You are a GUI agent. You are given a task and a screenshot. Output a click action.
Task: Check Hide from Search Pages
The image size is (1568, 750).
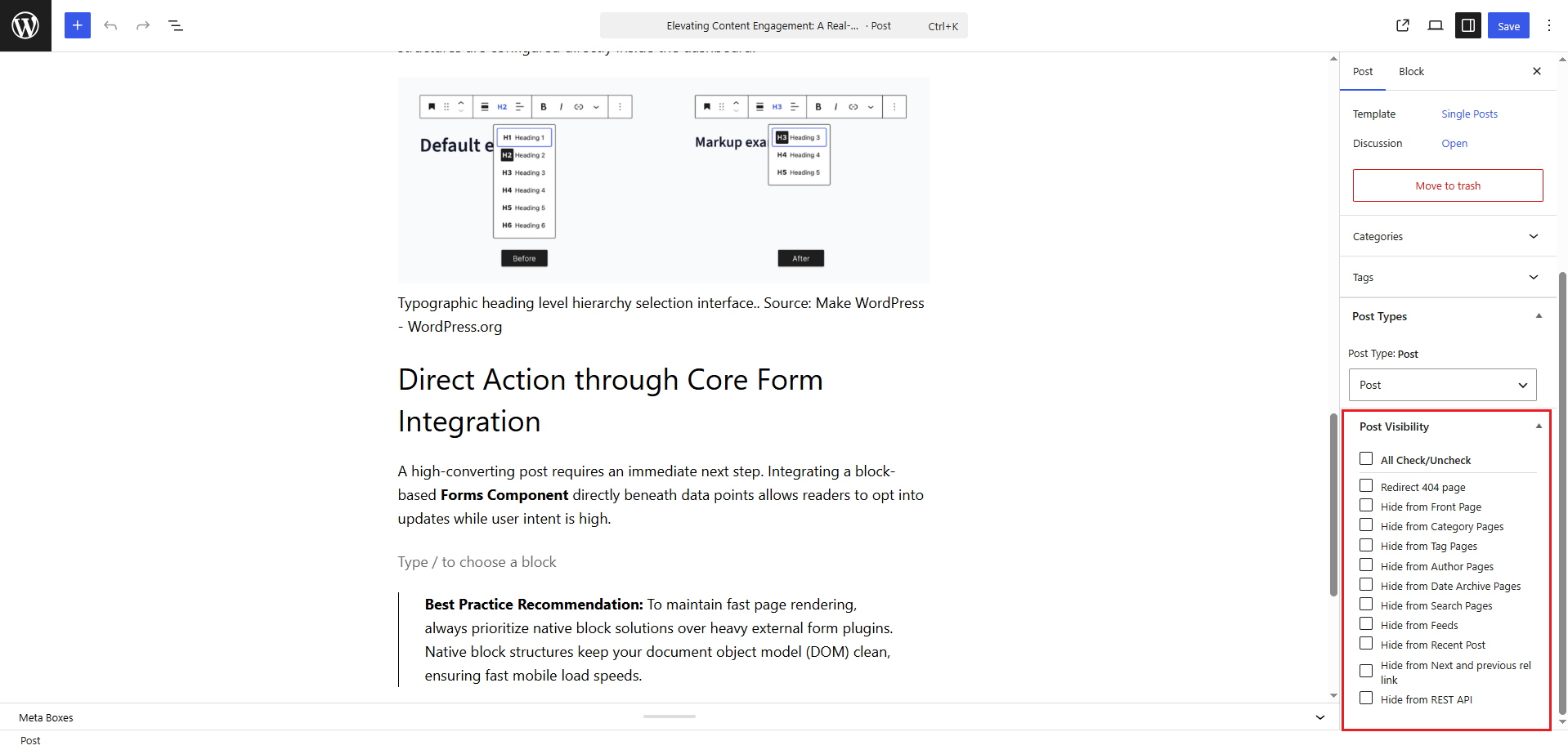pyautogui.click(x=1366, y=605)
